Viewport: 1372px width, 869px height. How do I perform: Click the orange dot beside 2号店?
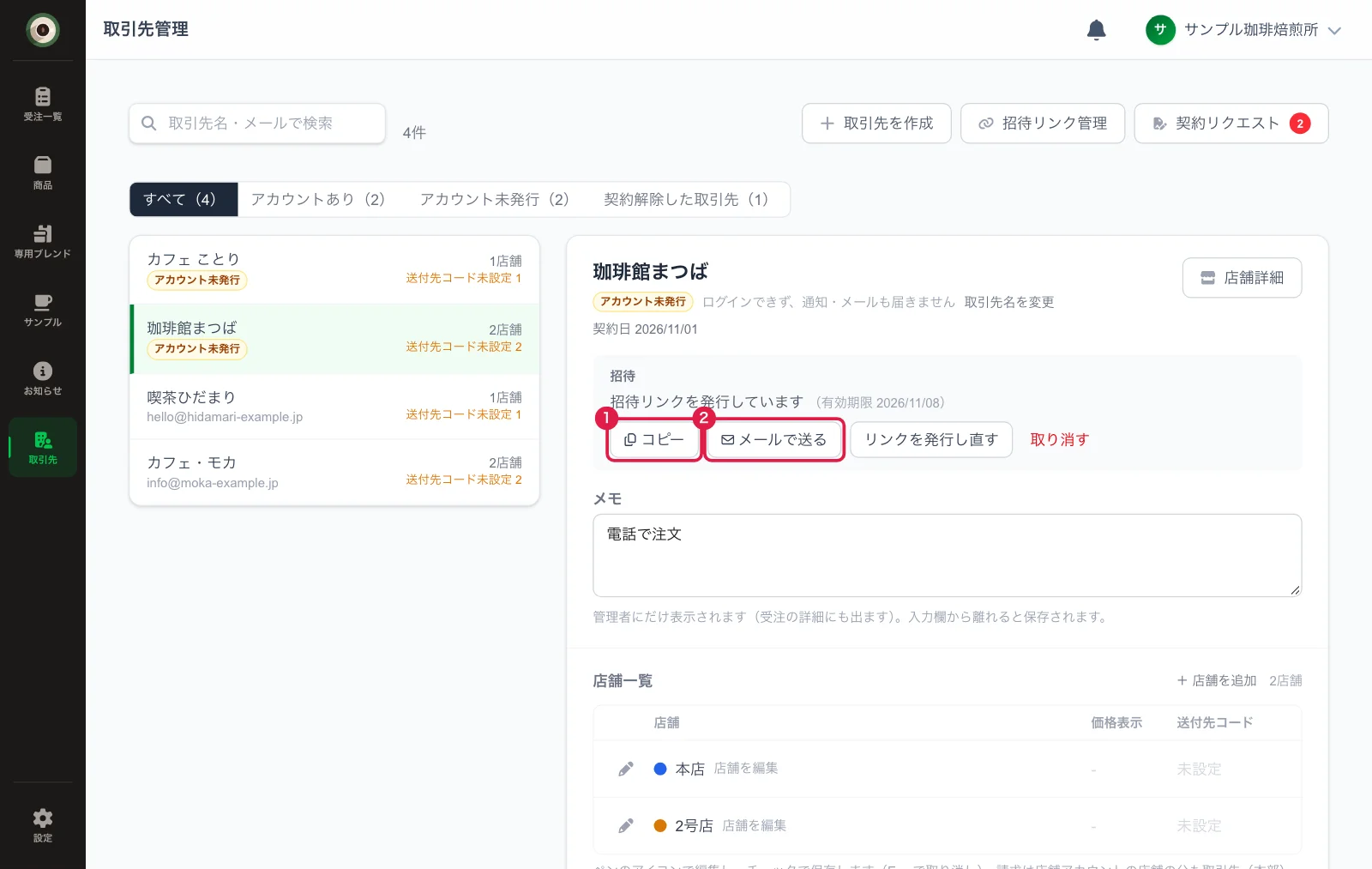click(660, 825)
